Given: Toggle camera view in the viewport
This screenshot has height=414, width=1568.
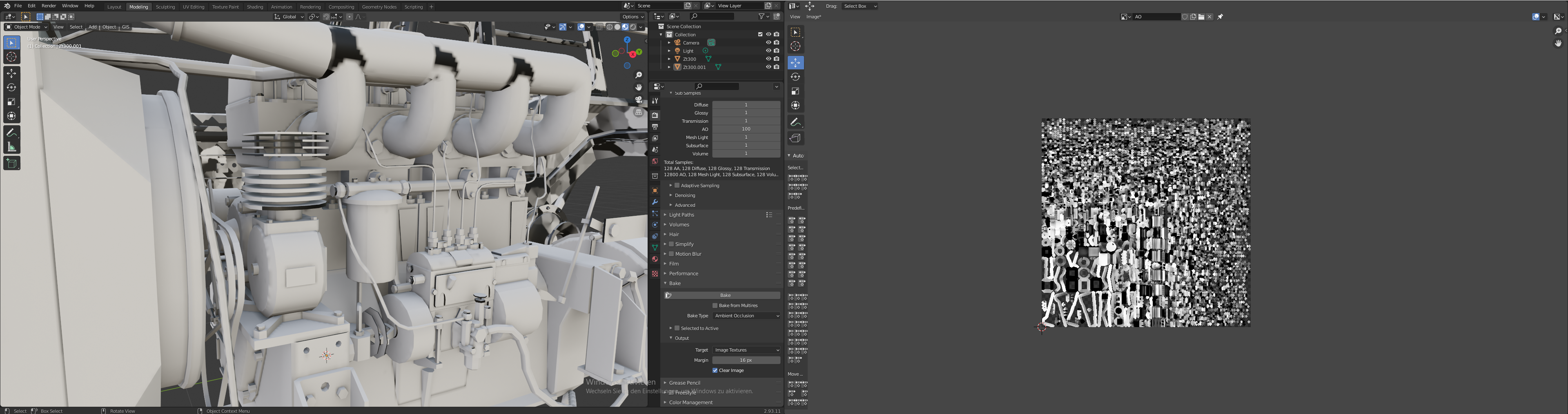Looking at the screenshot, I should [x=639, y=100].
